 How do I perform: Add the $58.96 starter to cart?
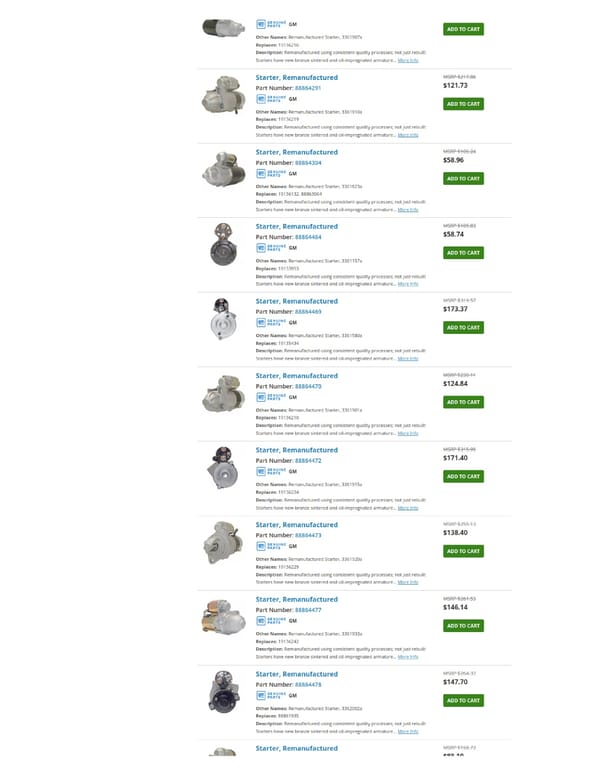tap(463, 179)
